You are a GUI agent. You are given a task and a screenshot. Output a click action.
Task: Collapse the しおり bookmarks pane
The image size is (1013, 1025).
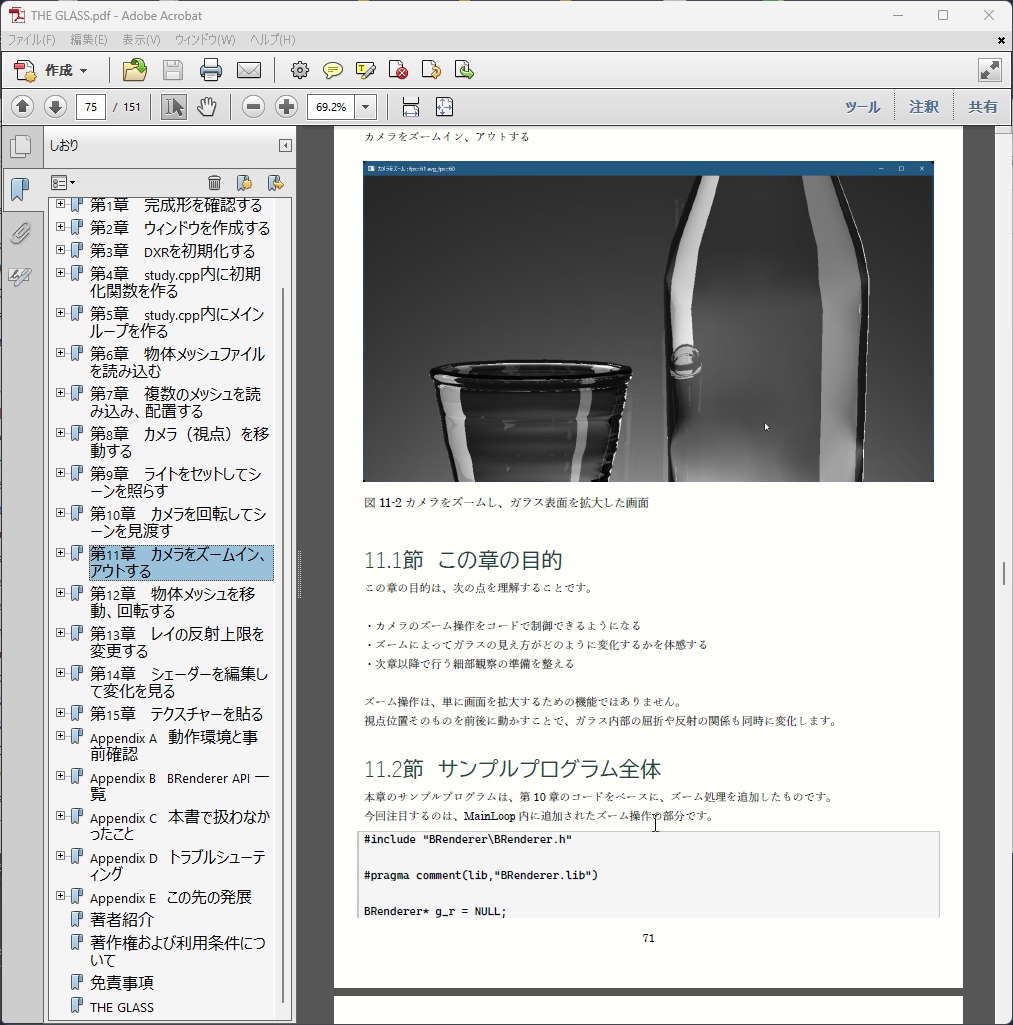(x=285, y=146)
